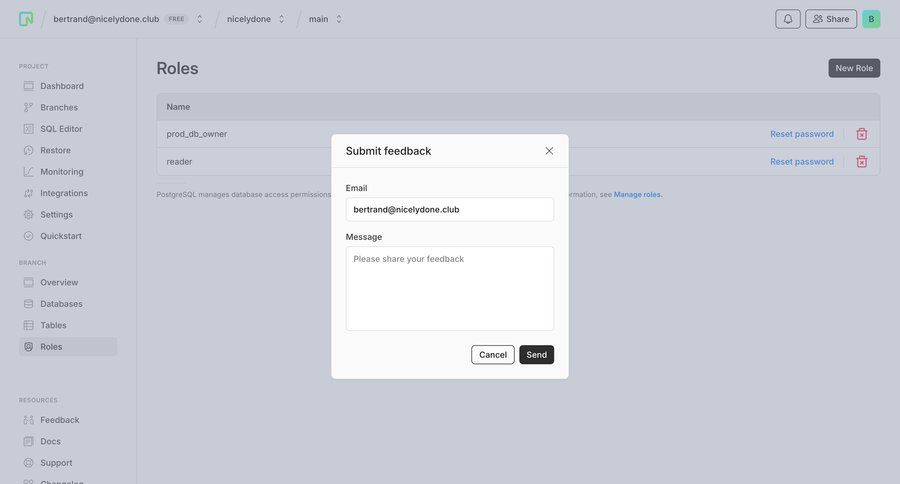Click Cancel in the feedback dialog

click(x=493, y=355)
